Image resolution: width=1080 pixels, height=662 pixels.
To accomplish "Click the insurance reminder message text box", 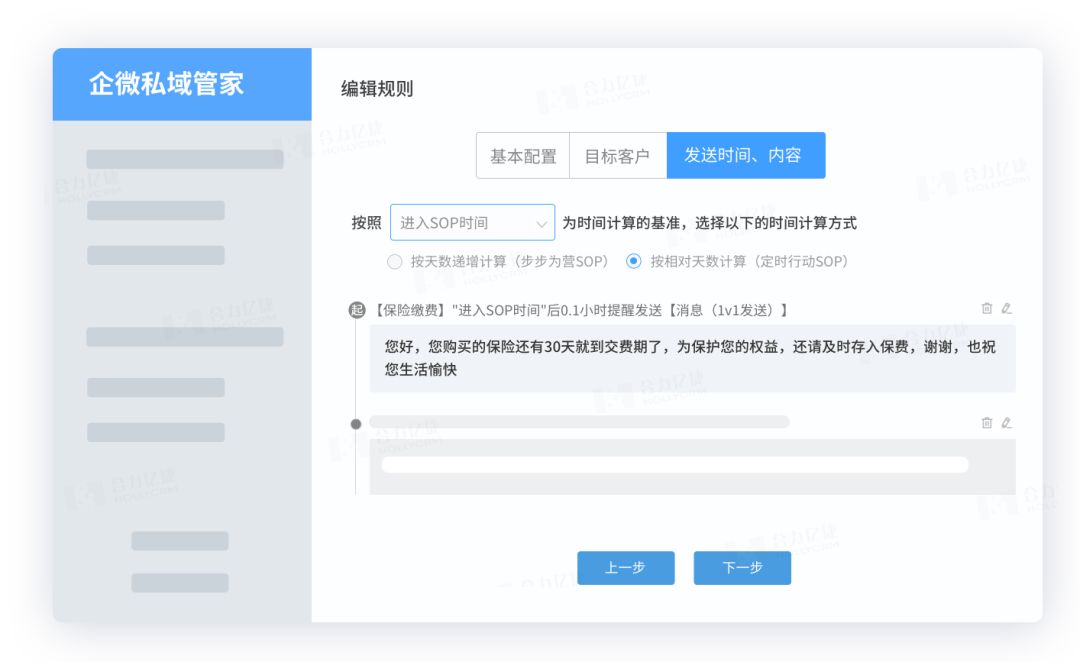I will click(x=692, y=358).
